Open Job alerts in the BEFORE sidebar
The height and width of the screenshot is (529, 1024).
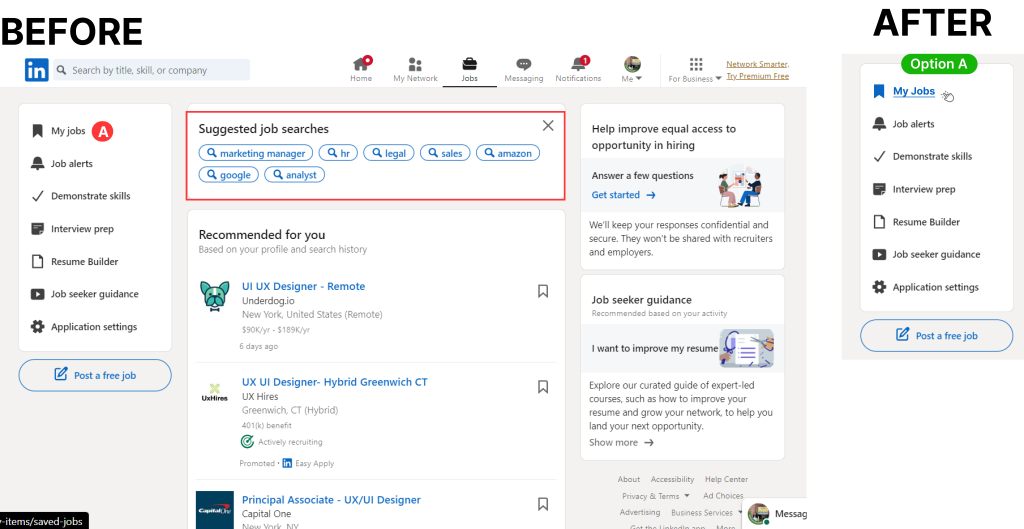pos(72,164)
